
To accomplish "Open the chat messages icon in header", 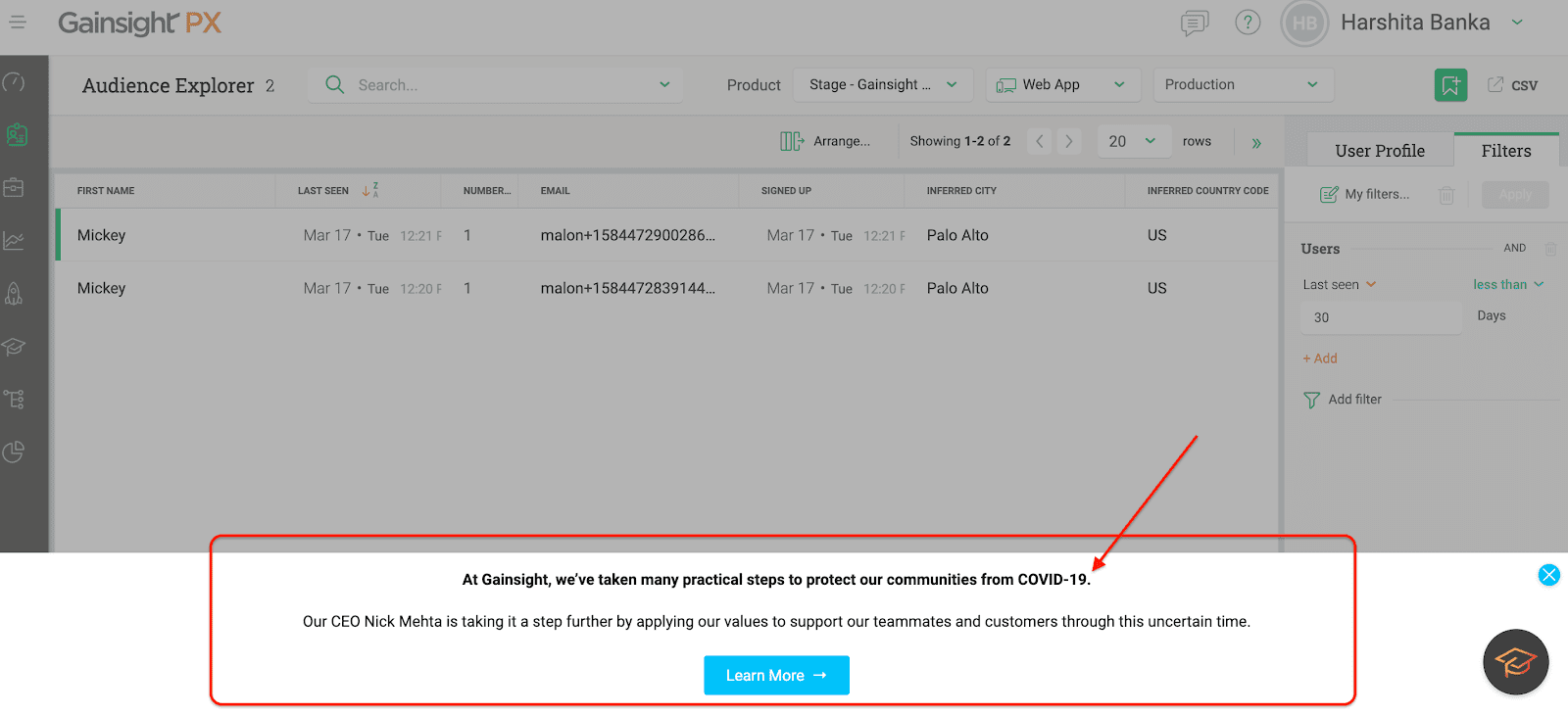I will pos(1195,23).
